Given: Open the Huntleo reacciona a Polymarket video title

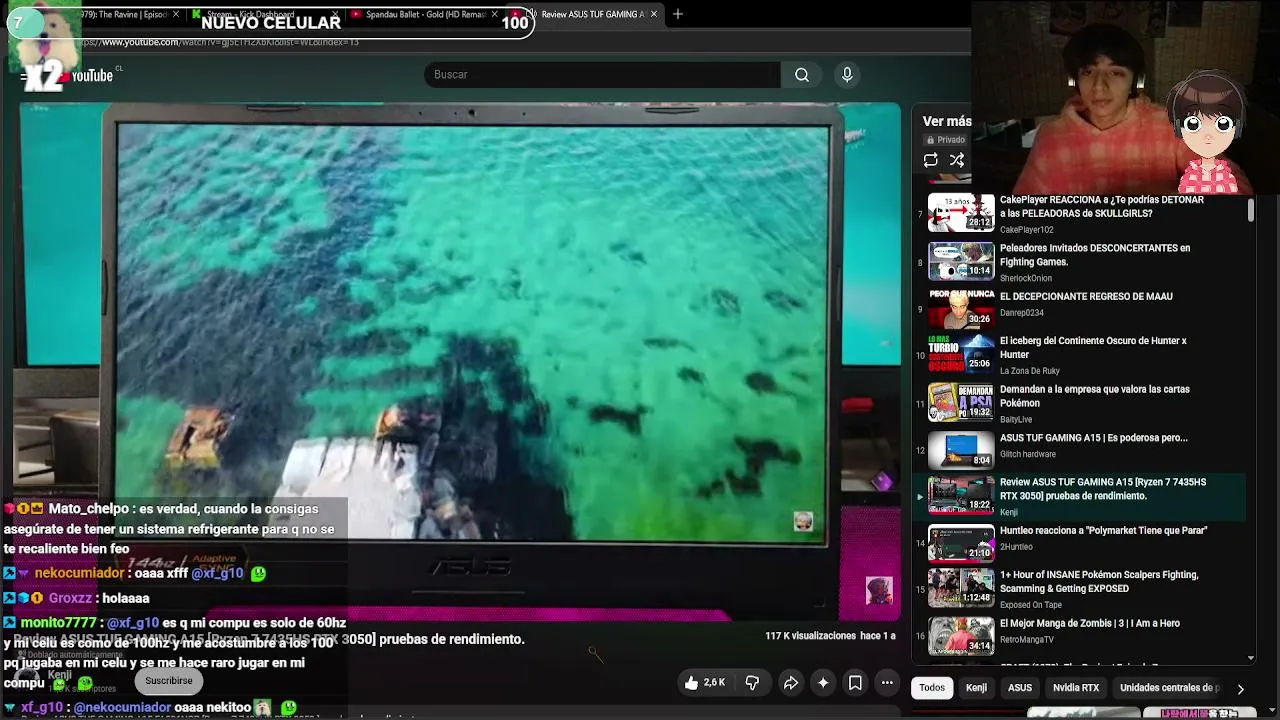Looking at the screenshot, I should [x=1104, y=531].
